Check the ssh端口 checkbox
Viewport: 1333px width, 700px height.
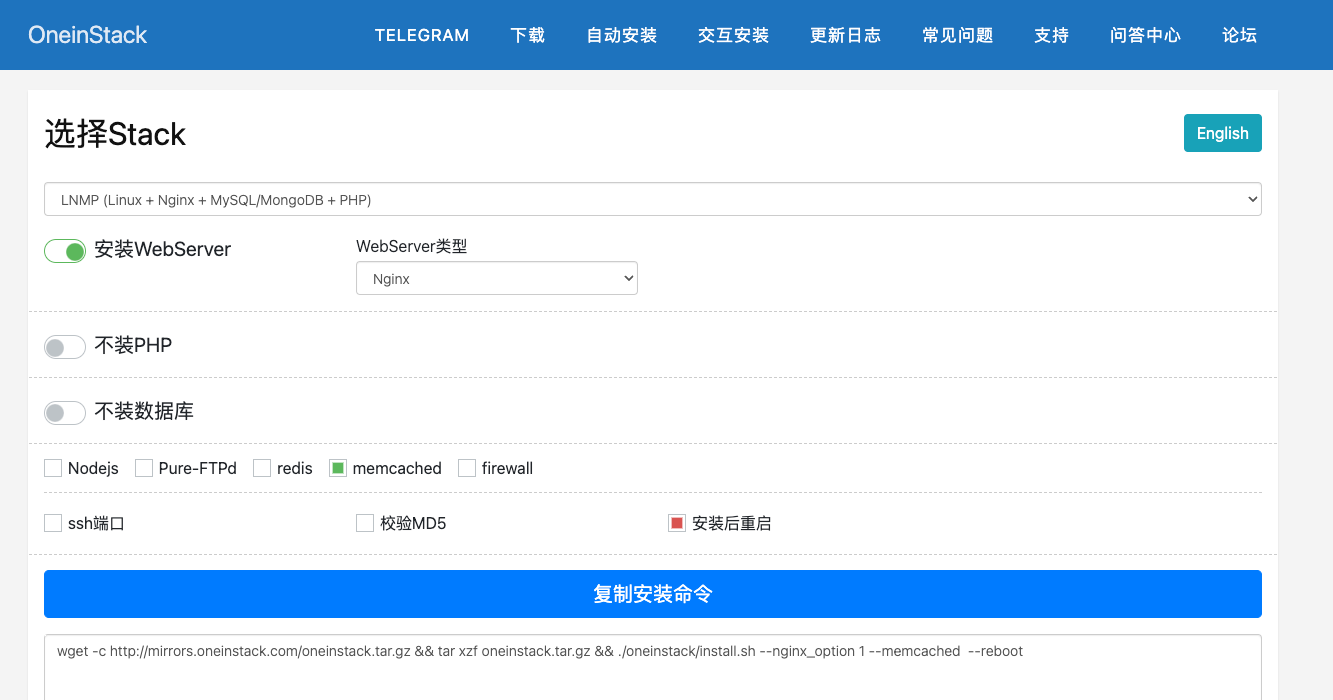53,523
